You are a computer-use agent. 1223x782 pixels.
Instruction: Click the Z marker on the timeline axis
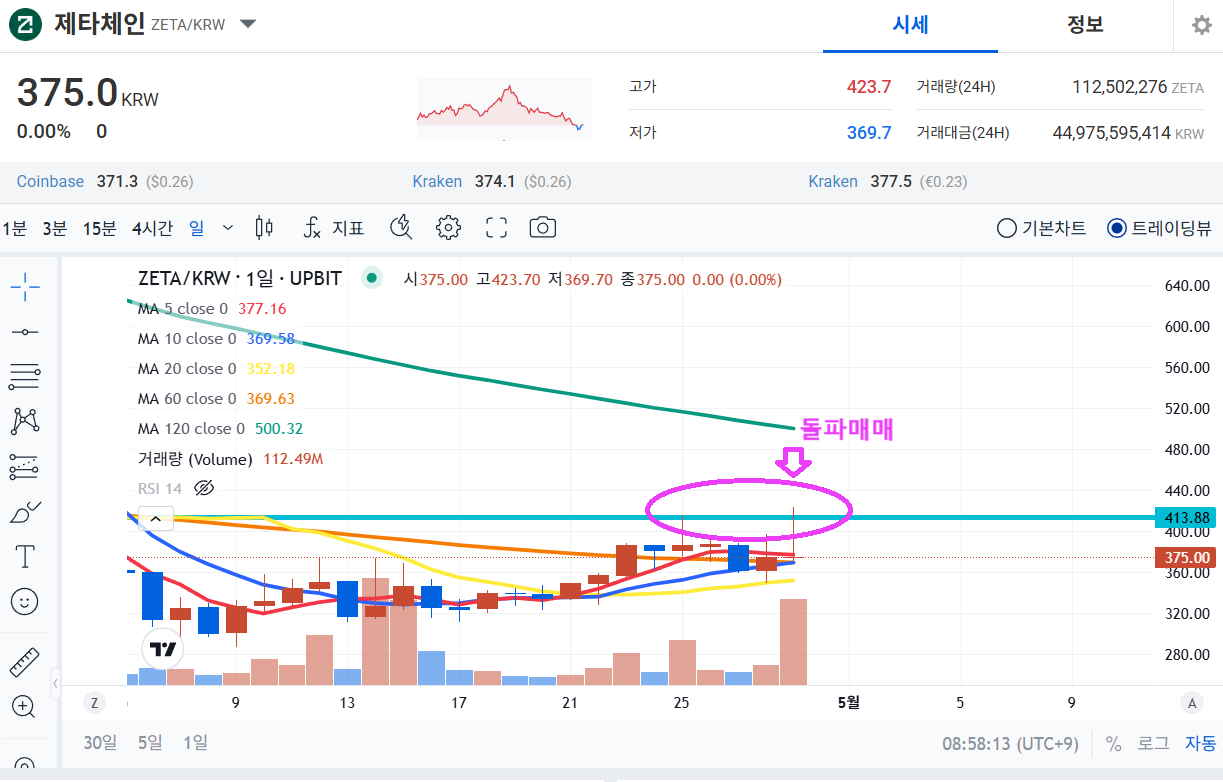click(x=93, y=702)
